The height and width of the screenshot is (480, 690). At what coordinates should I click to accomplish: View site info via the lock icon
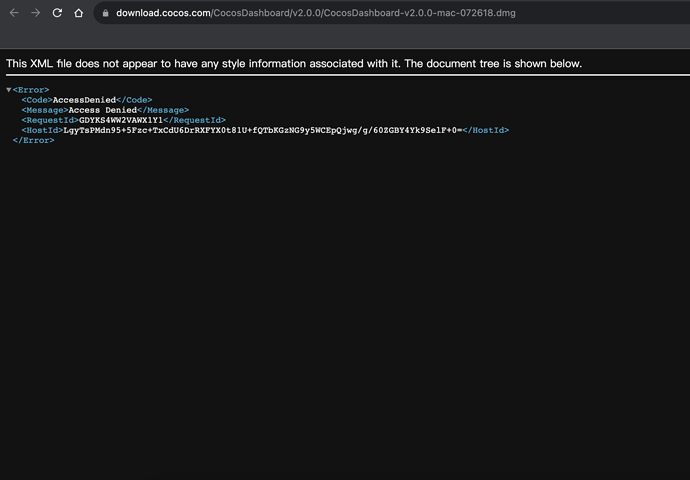(106, 13)
